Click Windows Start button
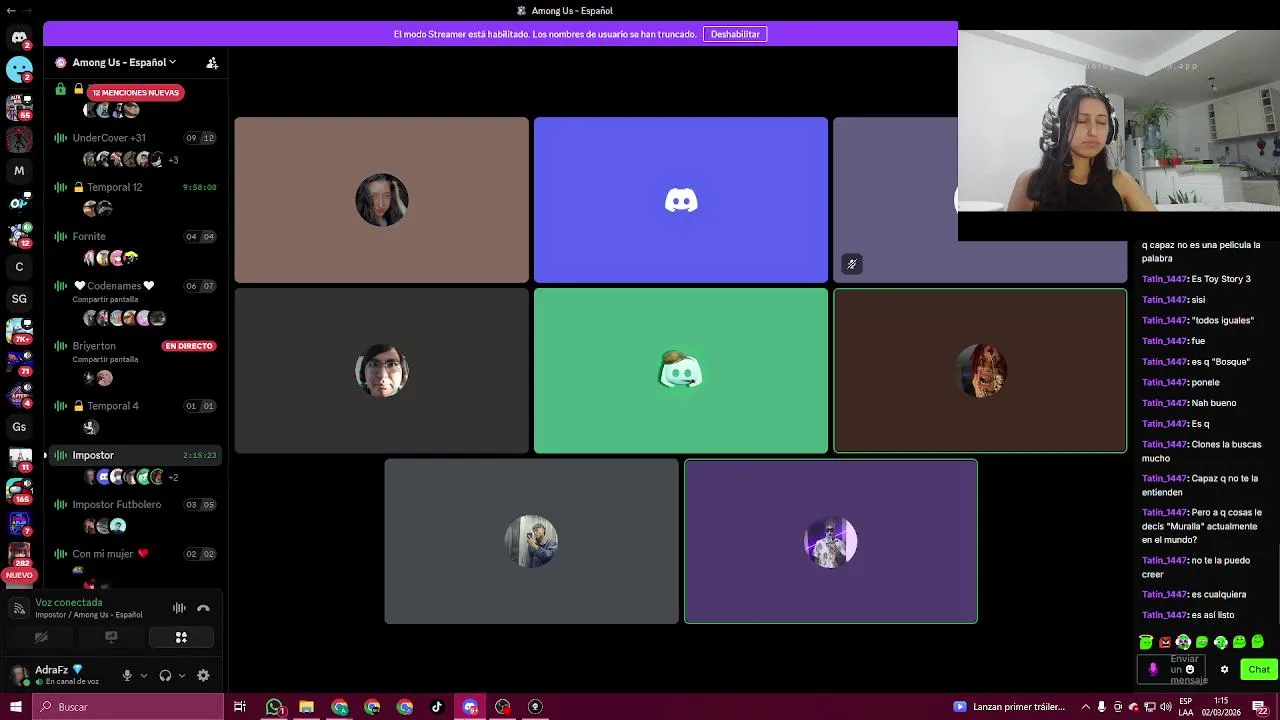 point(15,707)
